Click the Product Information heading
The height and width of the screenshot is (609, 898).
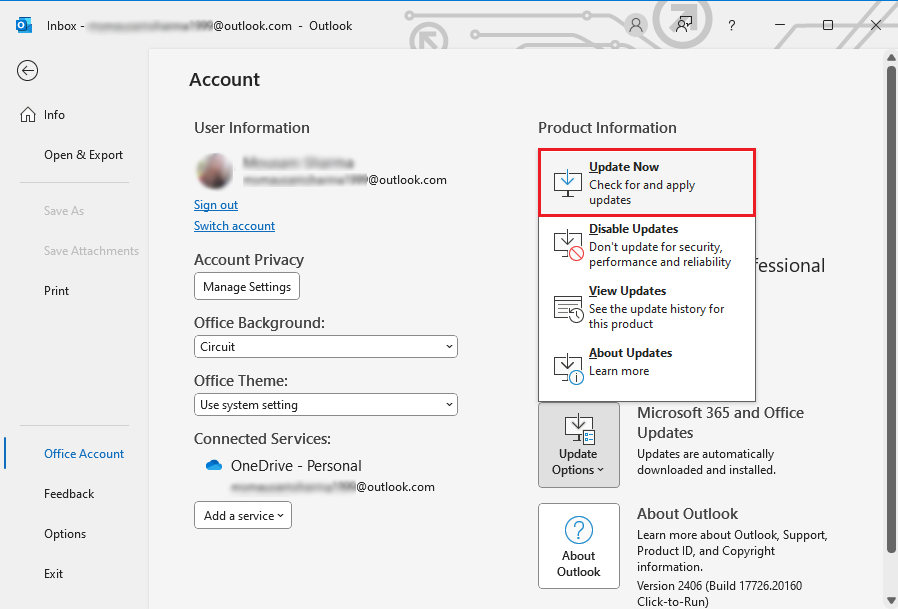coord(607,127)
